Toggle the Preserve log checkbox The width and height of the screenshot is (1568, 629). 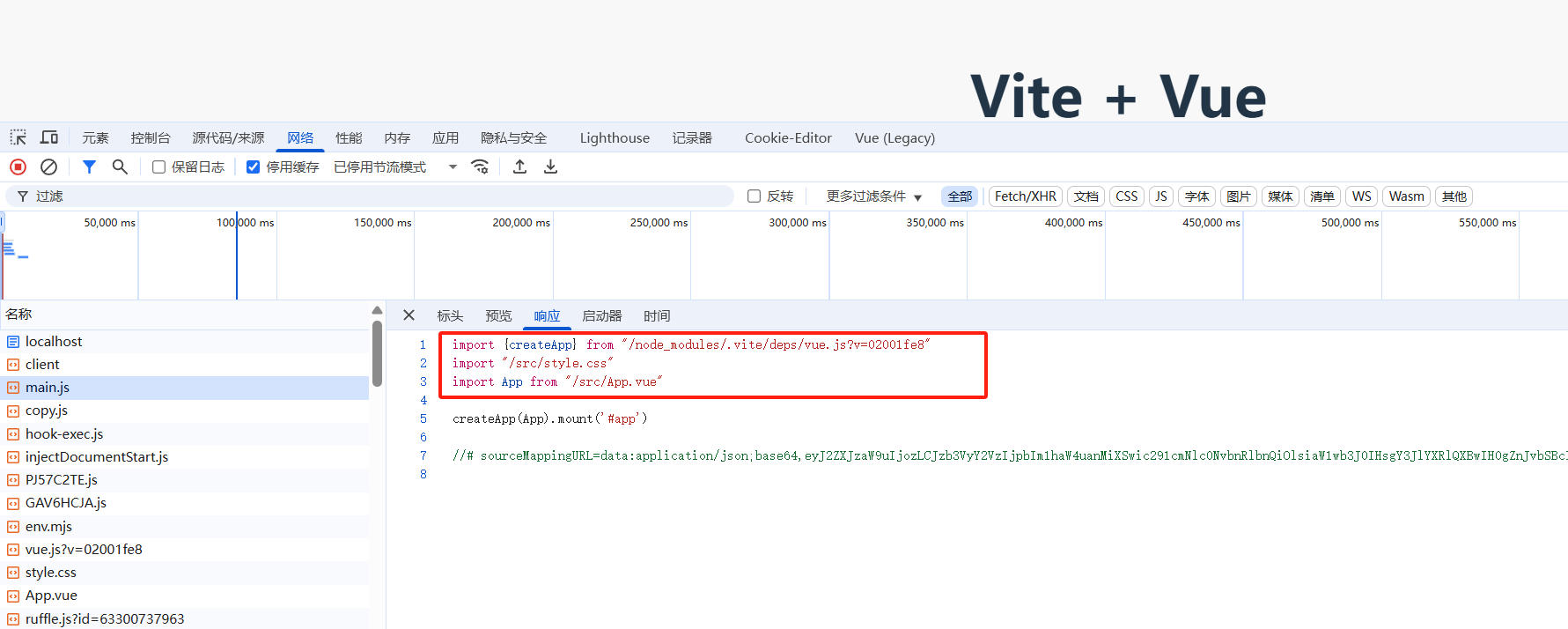[159, 166]
